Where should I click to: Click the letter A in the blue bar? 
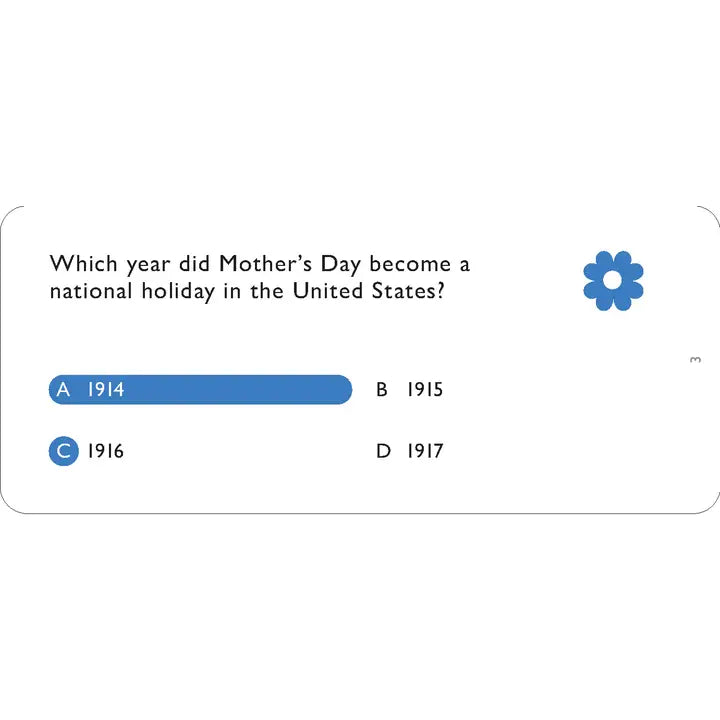coord(63,389)
